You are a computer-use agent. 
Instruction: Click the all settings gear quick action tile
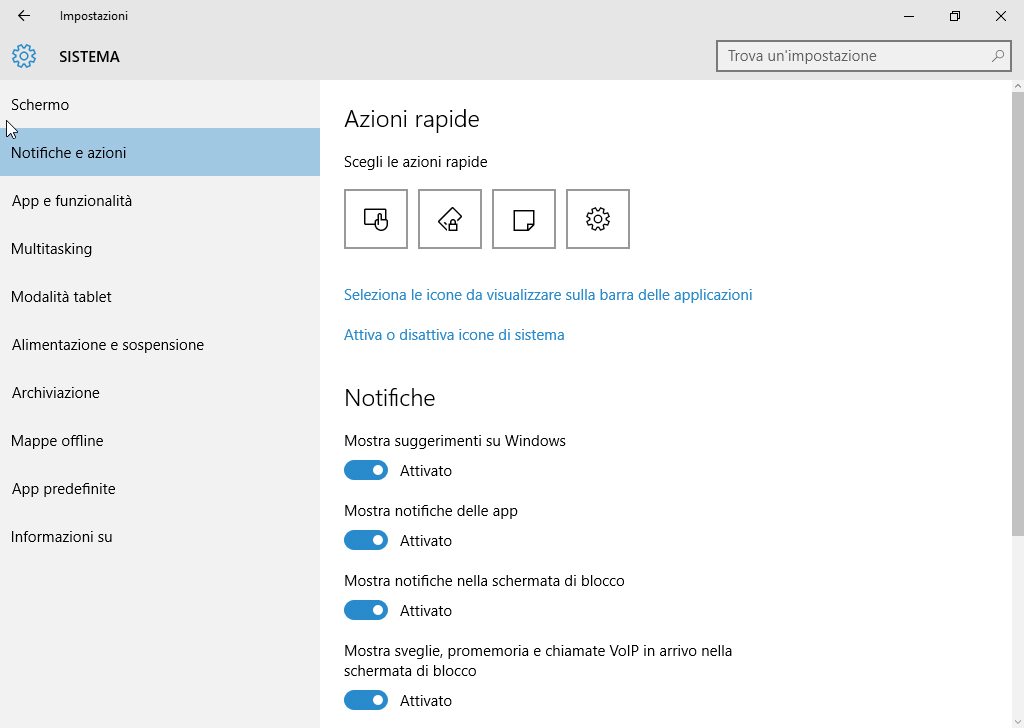coord(598,219)
